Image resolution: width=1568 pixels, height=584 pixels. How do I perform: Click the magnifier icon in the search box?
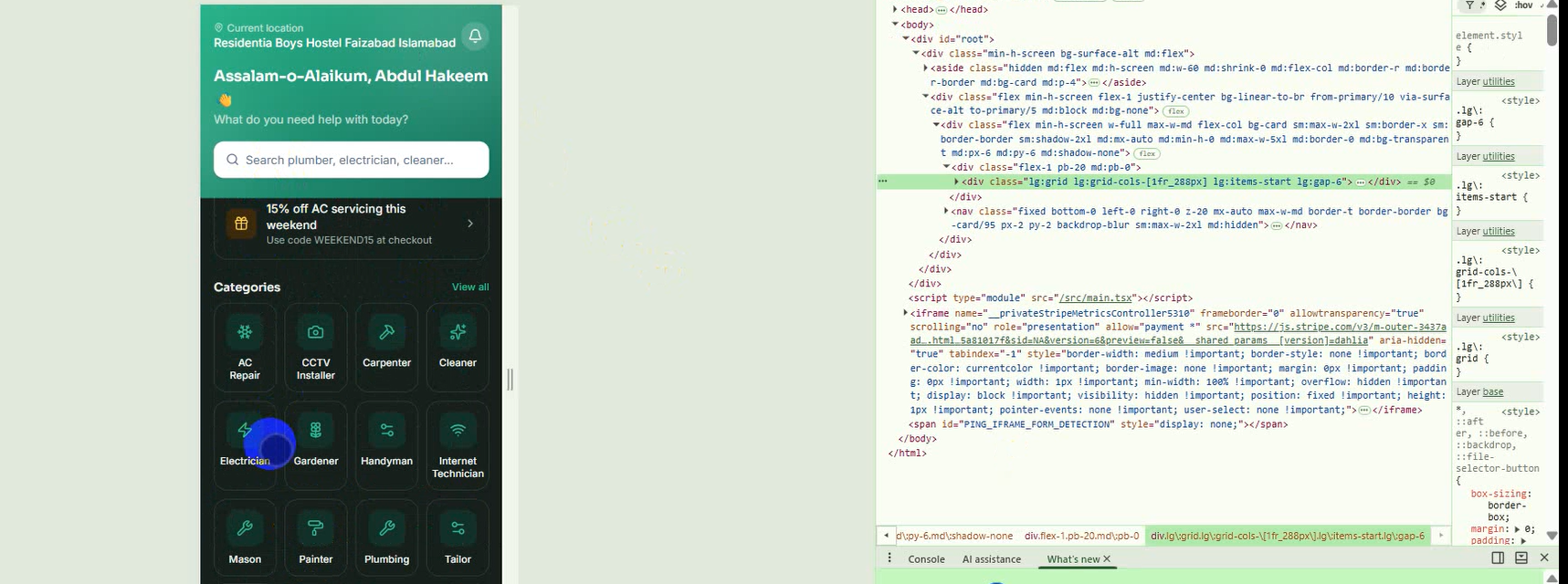click(x=233, y=160)
